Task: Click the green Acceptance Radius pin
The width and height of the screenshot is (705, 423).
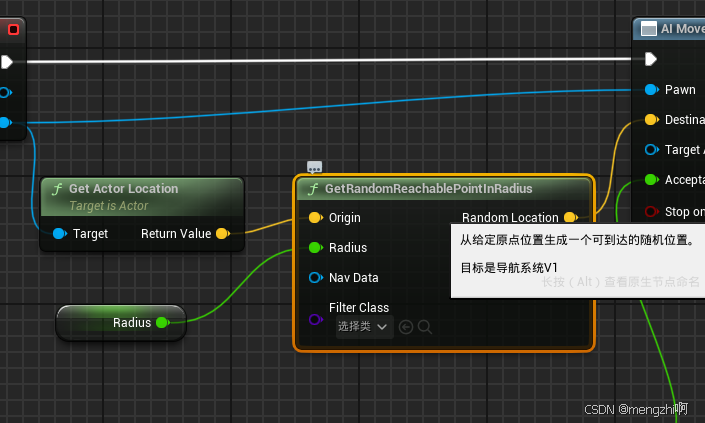Action: (651, 179)
